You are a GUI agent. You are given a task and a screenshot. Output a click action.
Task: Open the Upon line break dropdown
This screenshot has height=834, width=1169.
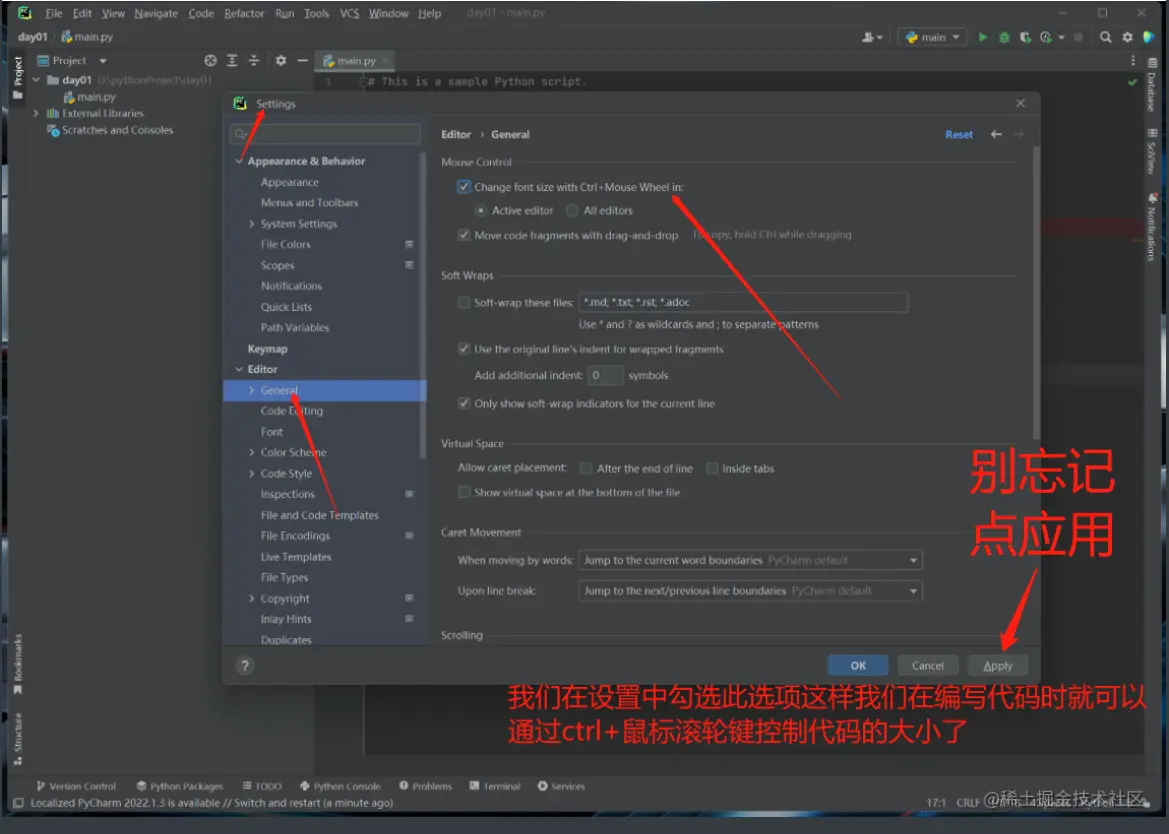pyautogui.click(x=750, y=590)
